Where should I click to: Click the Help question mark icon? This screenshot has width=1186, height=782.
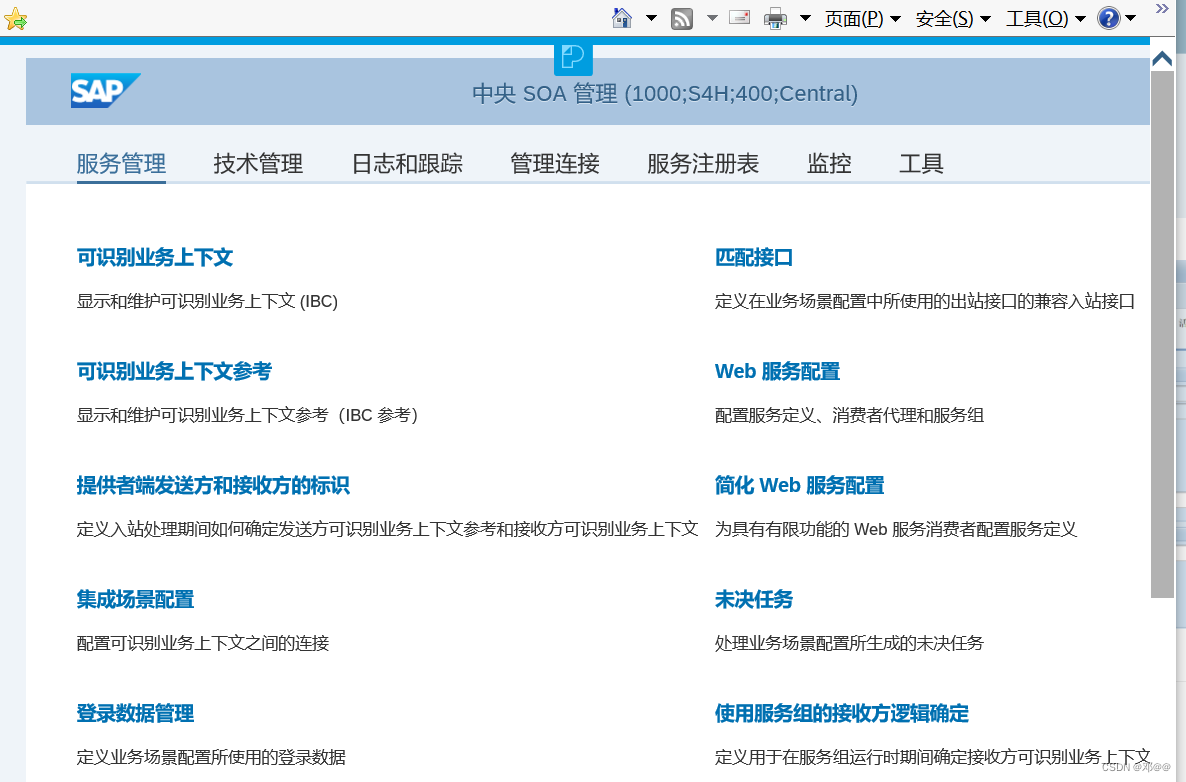1110,18
